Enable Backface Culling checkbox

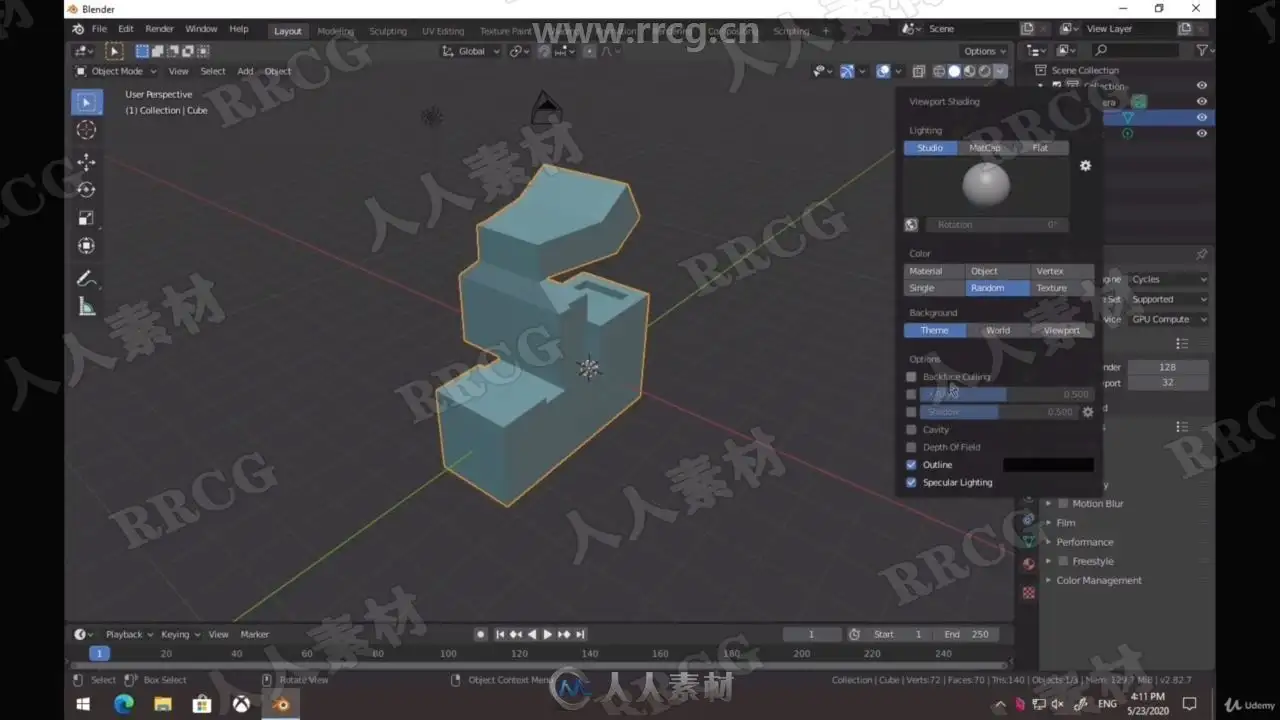(911, 377)
